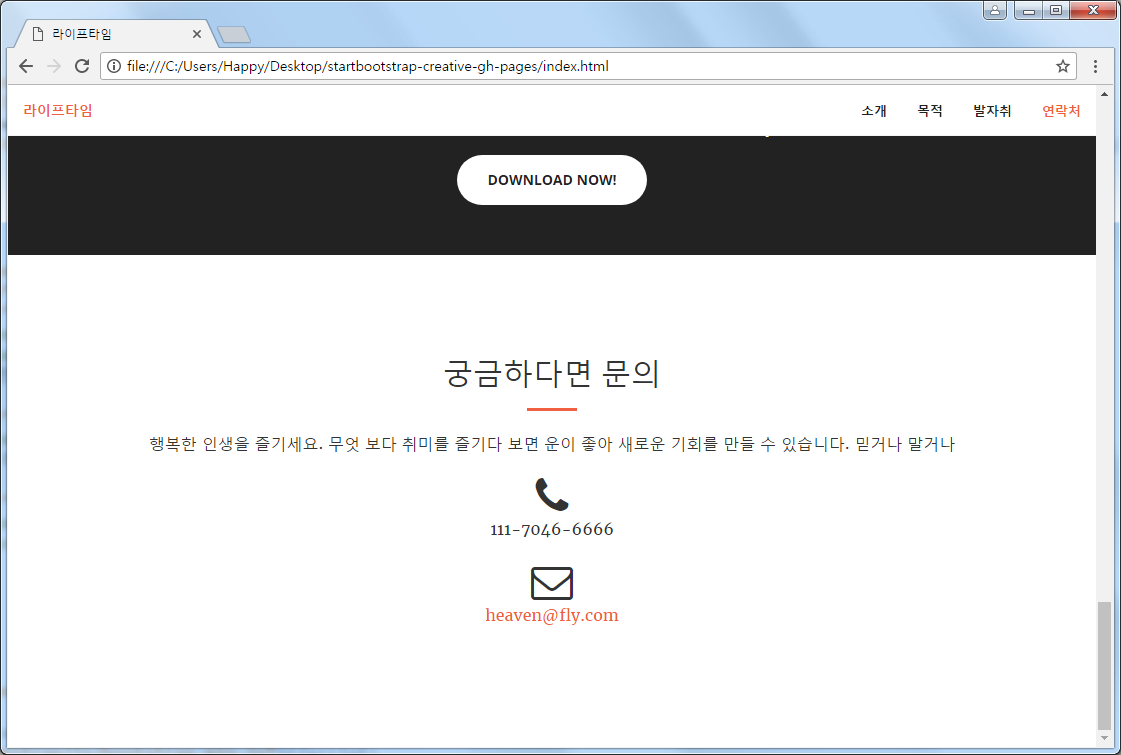Open Chrome three-dot menu
Viewport: 1121px width, 755px height.
(1095, 66)
